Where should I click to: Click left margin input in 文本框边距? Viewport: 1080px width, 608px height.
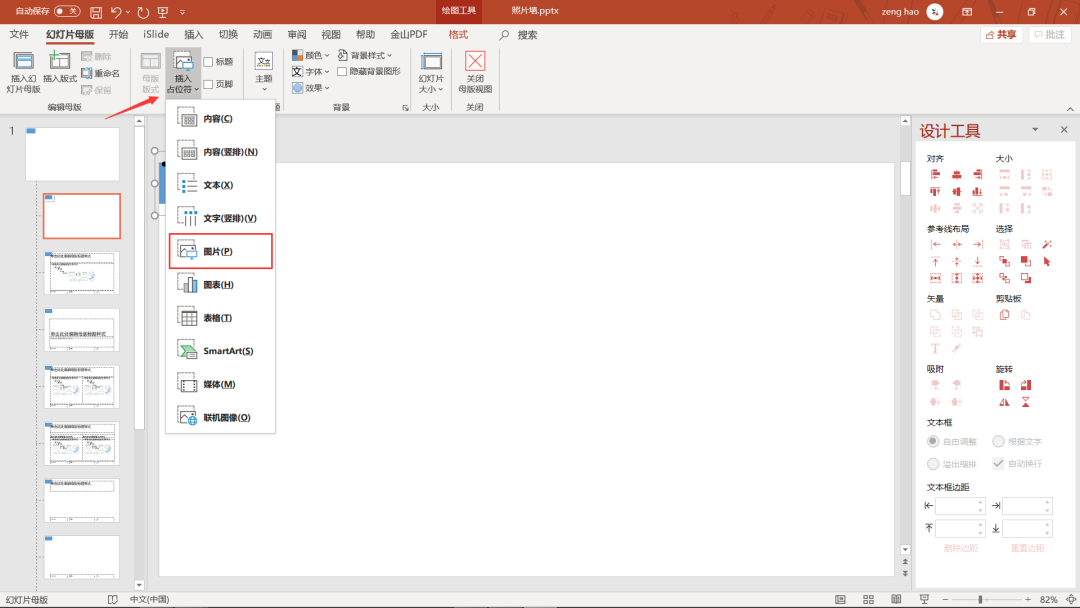pos(961,506)
